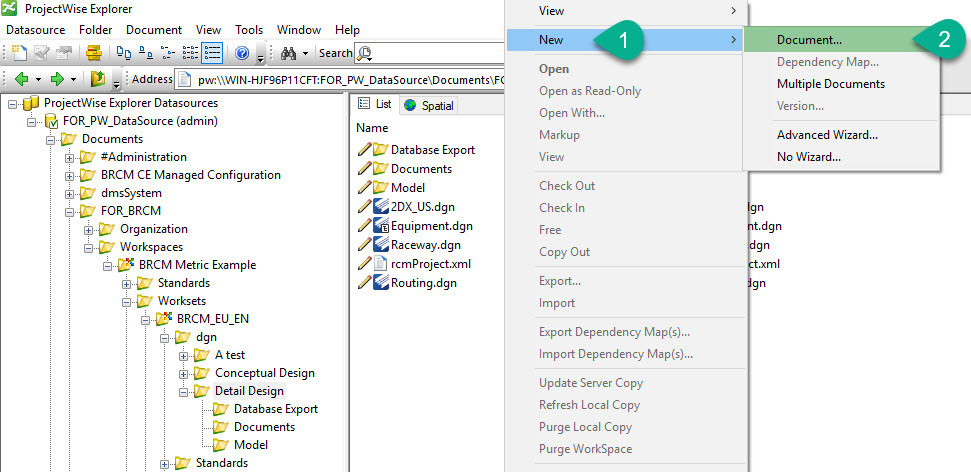Open View submenu in context menu

tap(624, 11)
